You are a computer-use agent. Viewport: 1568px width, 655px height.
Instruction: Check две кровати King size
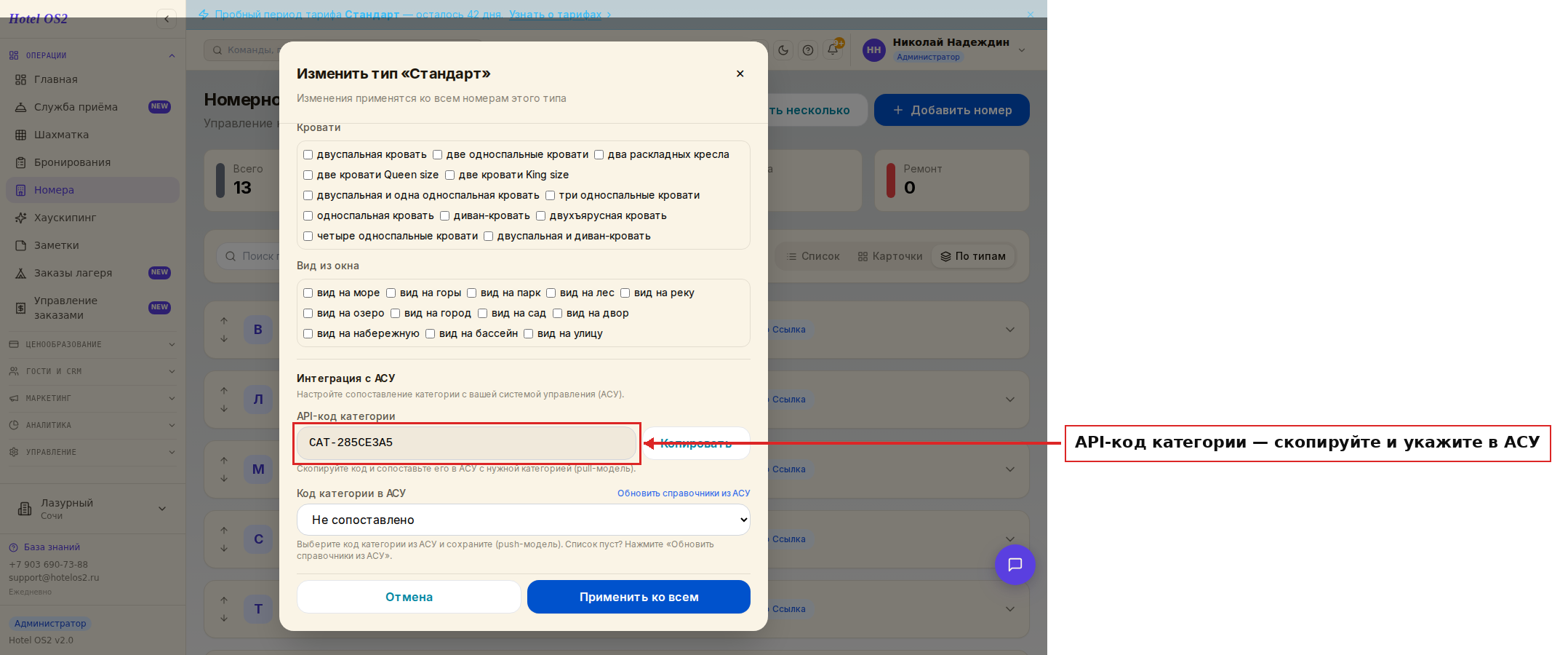(x=450, y=175)
